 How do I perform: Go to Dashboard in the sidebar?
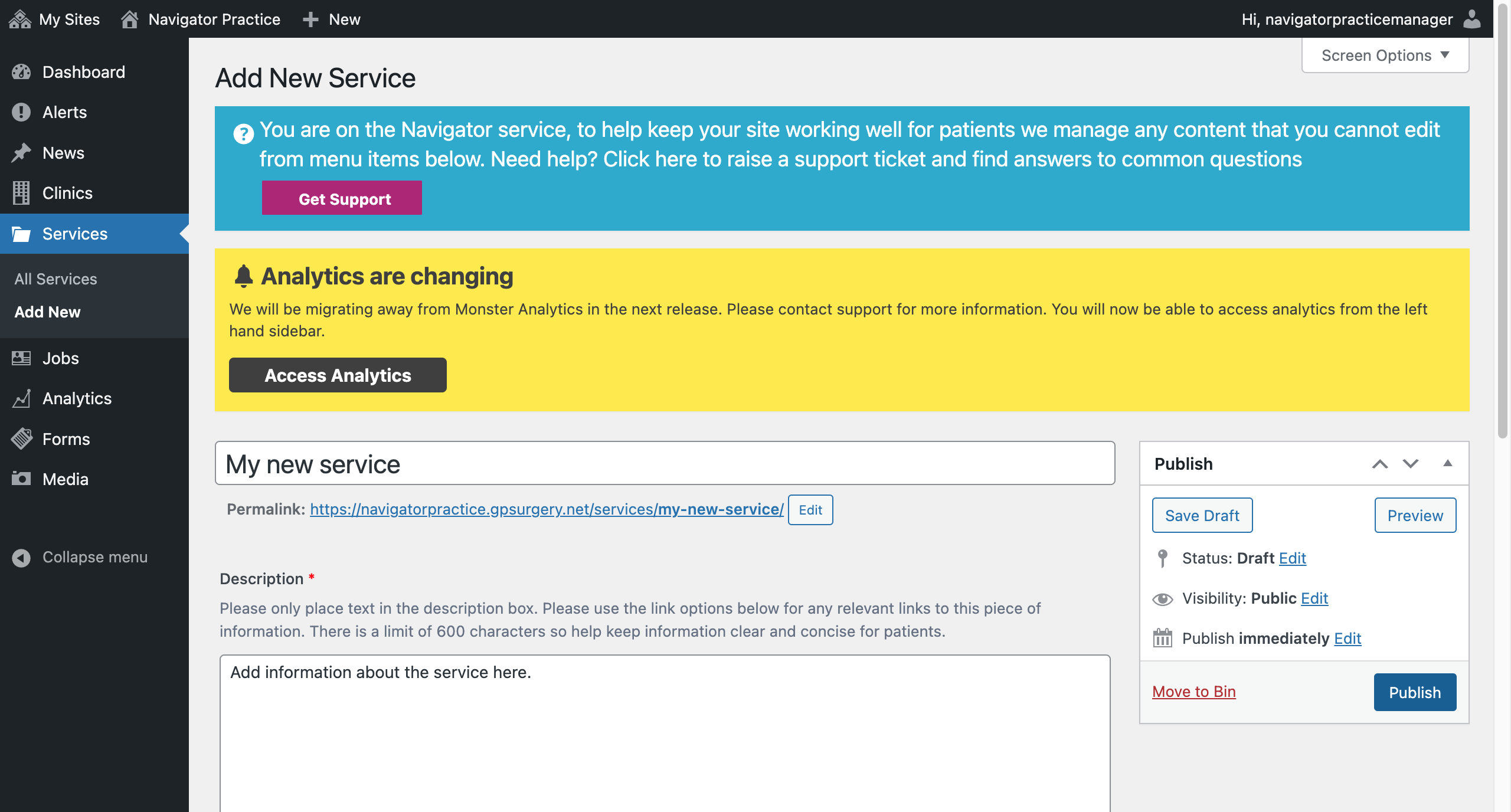(94, 72)
